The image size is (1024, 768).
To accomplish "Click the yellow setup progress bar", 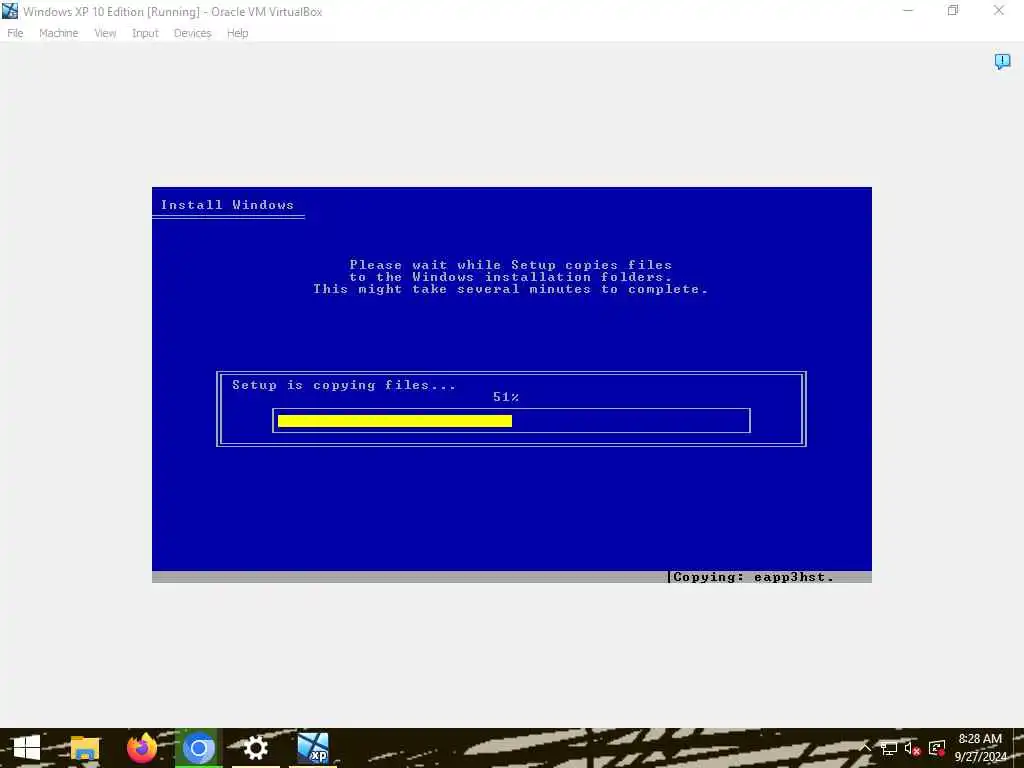I will 394,421.
